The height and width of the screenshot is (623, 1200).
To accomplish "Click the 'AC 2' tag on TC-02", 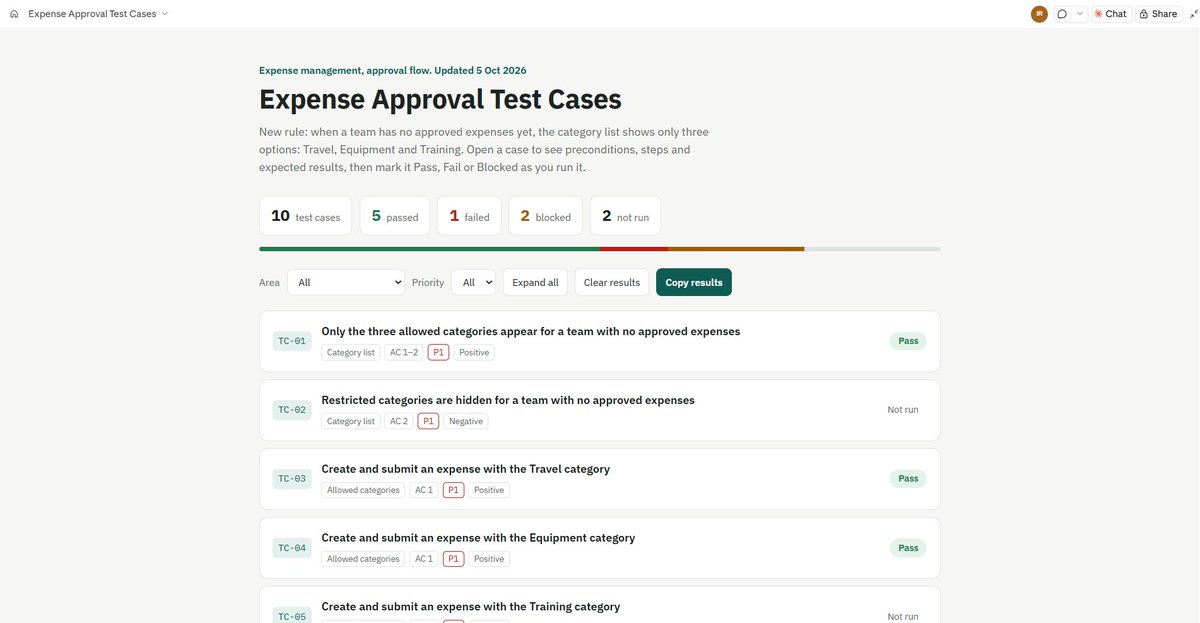I will coord(399,421).
